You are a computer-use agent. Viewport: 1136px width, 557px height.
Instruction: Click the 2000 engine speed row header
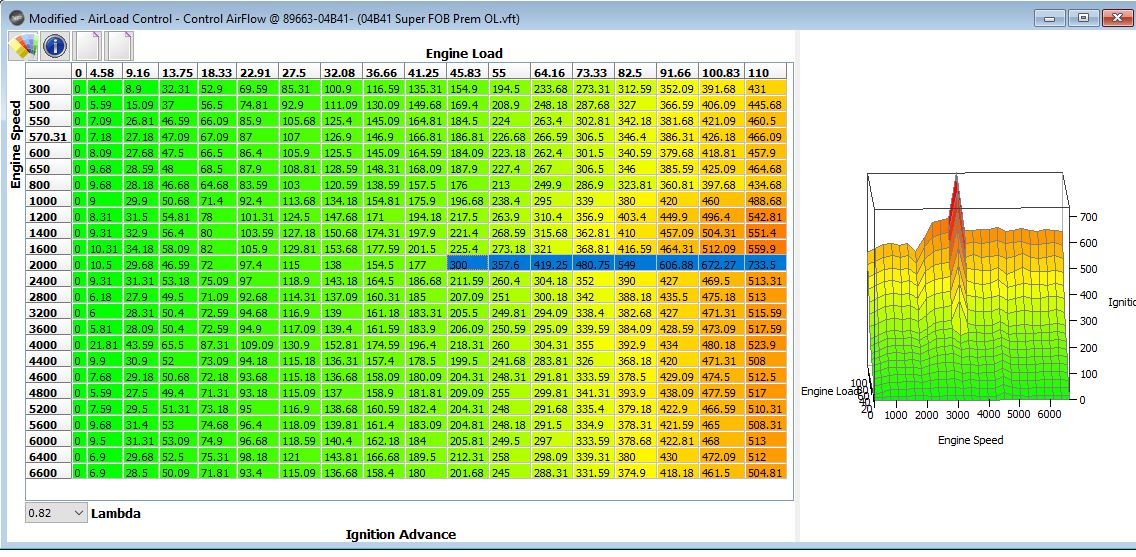49,264
